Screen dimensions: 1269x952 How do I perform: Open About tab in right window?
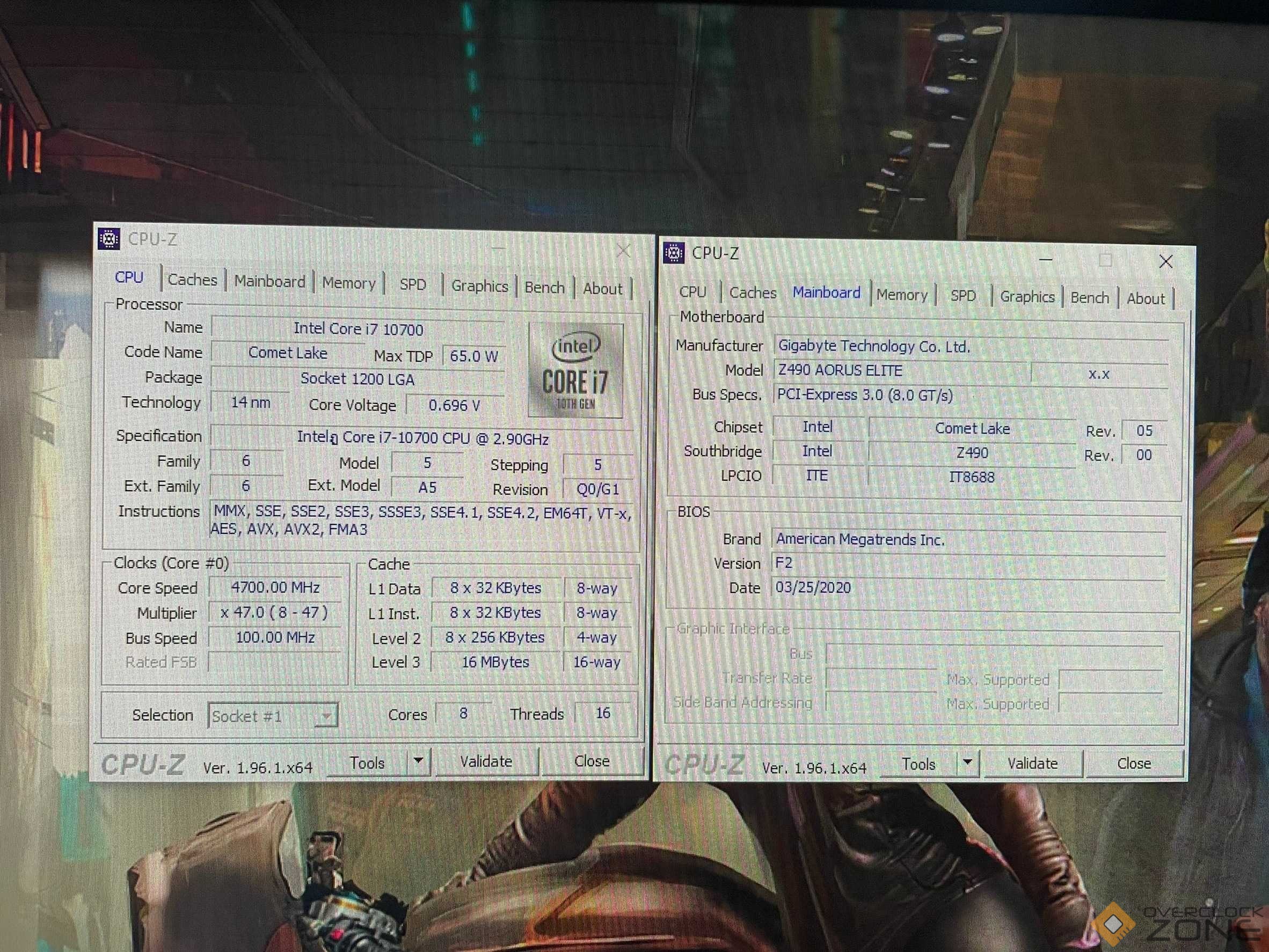coord(1145,299)
